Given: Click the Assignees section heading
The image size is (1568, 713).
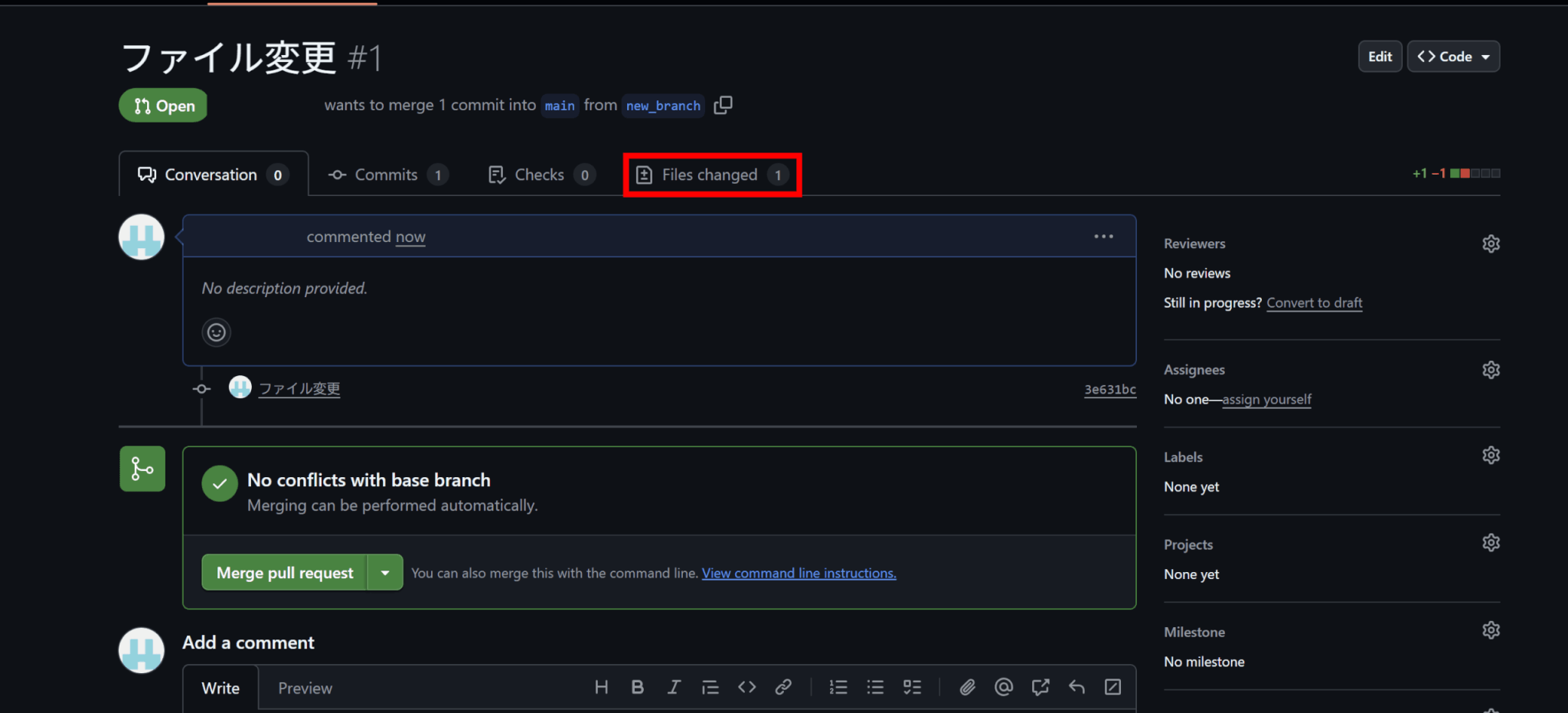Looking at the screenshot, I should (x=1194, y=370).
